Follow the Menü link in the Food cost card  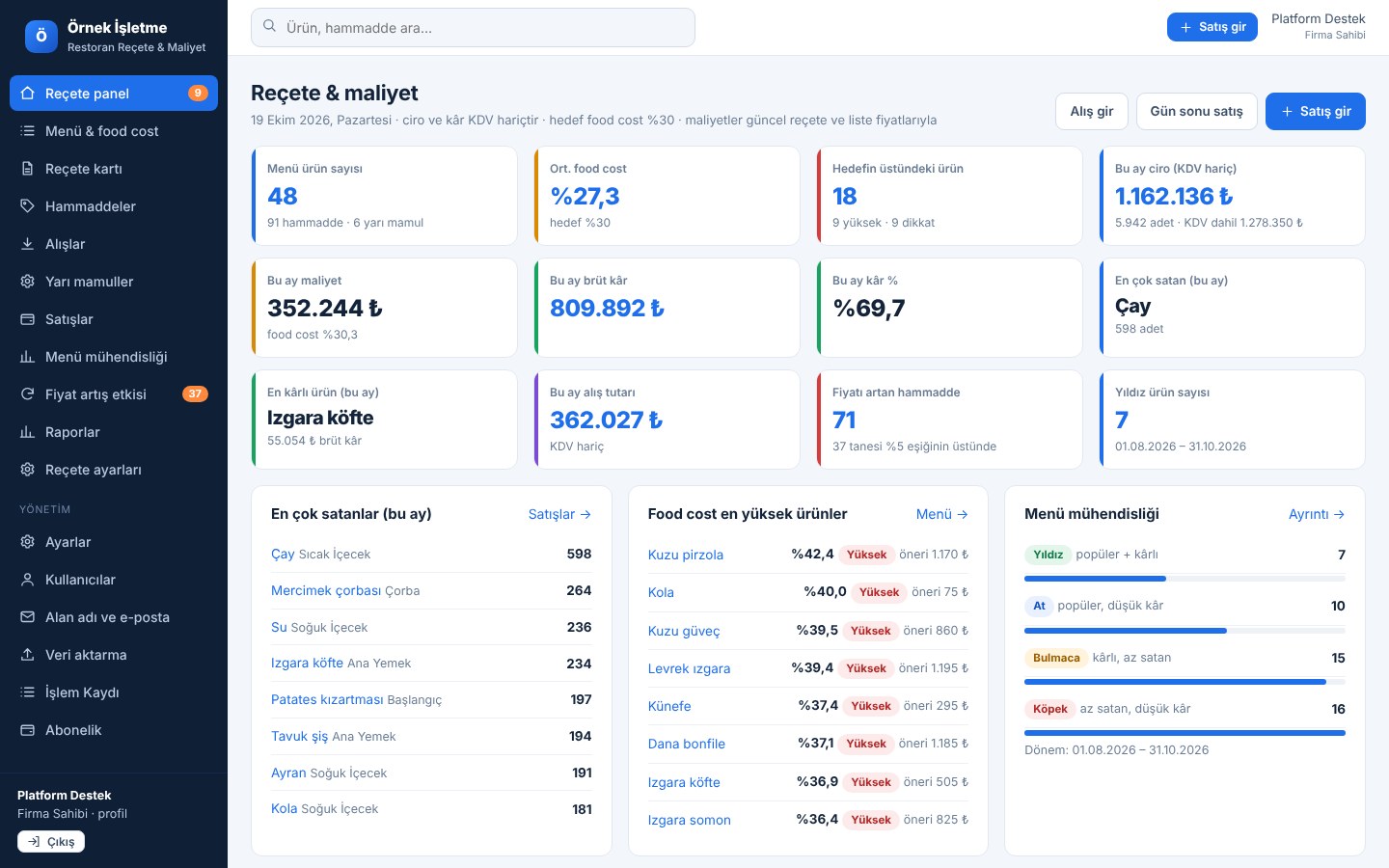point(941,514)
